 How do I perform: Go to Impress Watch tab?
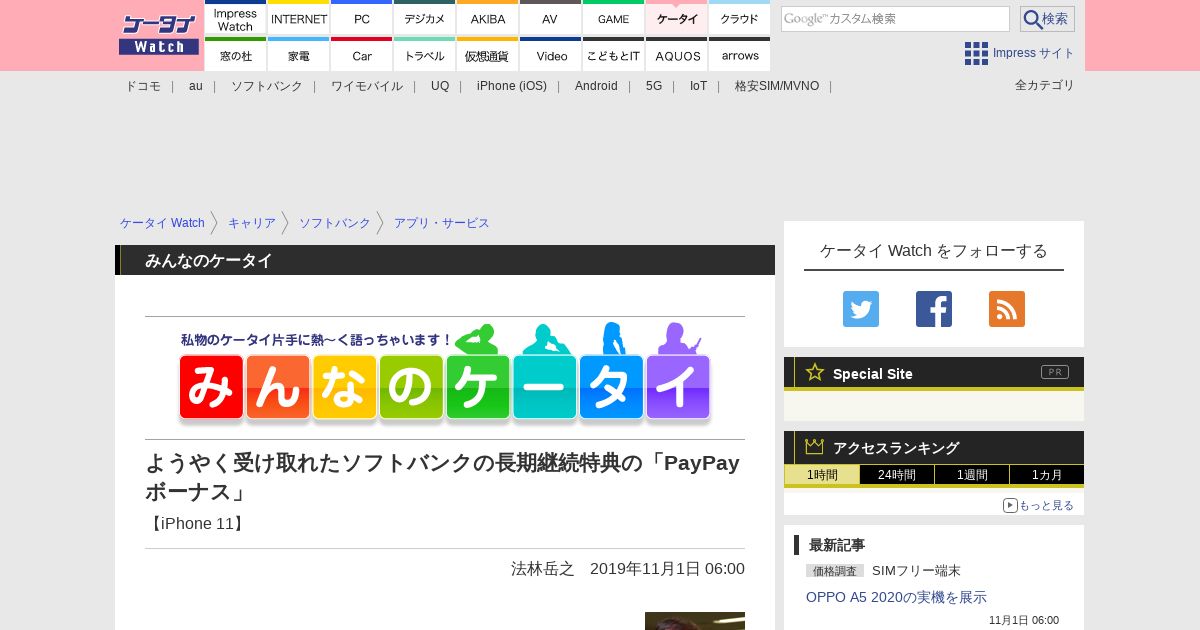coord(236,18)
